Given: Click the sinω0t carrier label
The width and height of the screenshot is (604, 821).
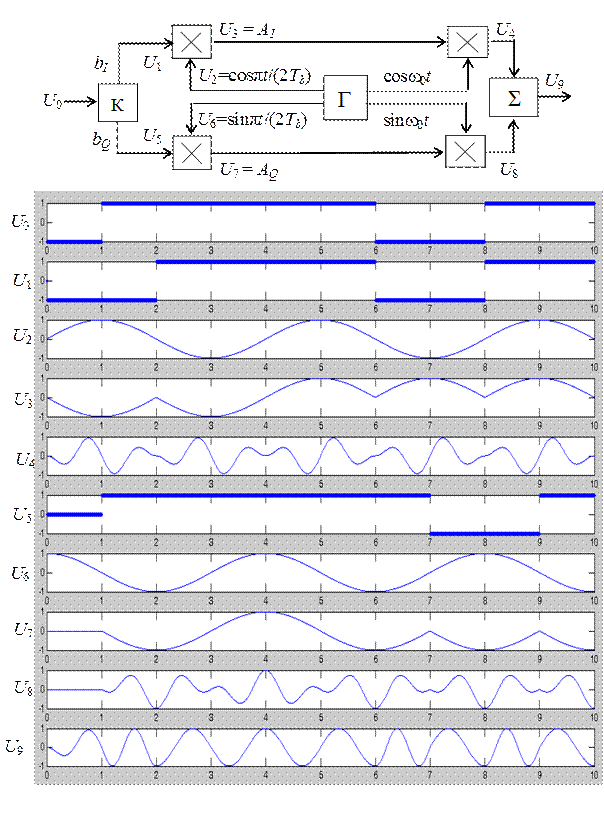Looking at the screenshot, I should [x=406, y=121].
